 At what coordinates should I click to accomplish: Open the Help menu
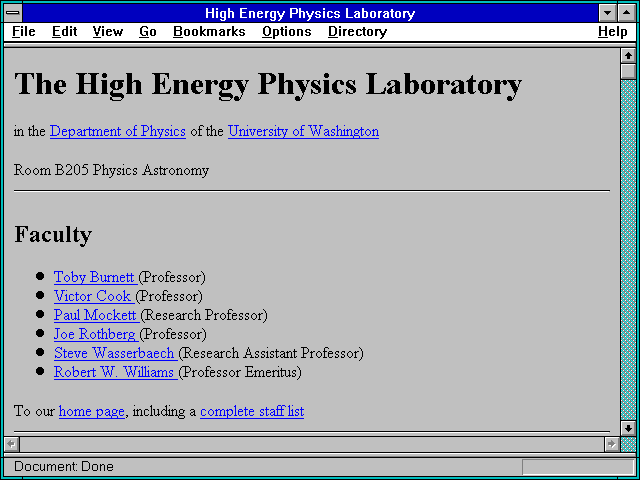click(613, 32)
